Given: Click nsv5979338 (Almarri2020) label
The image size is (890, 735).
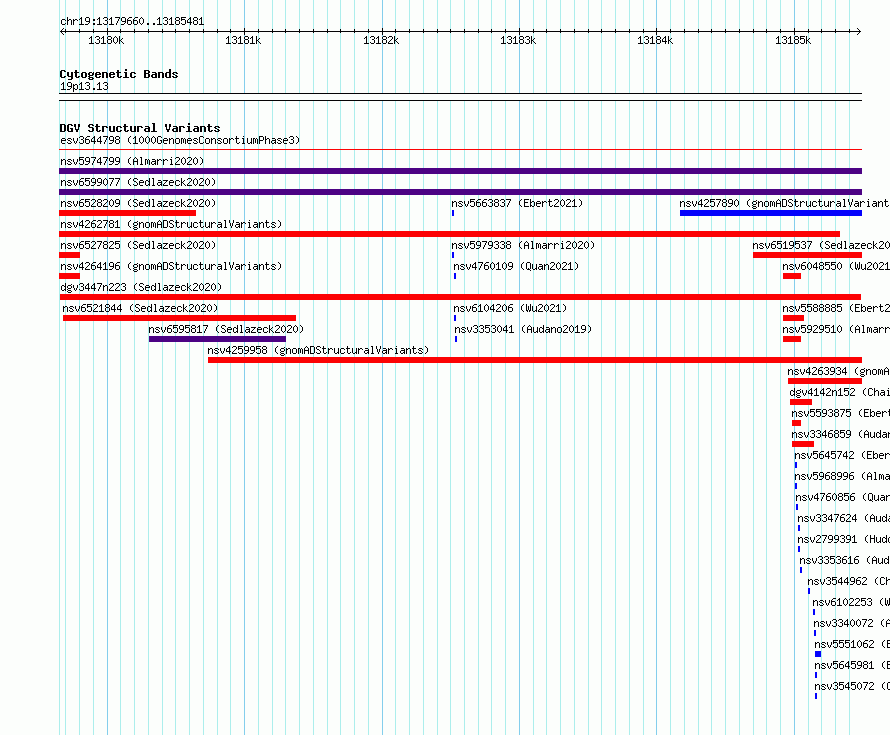Looking at the screenshot, I should pos(523,245).
